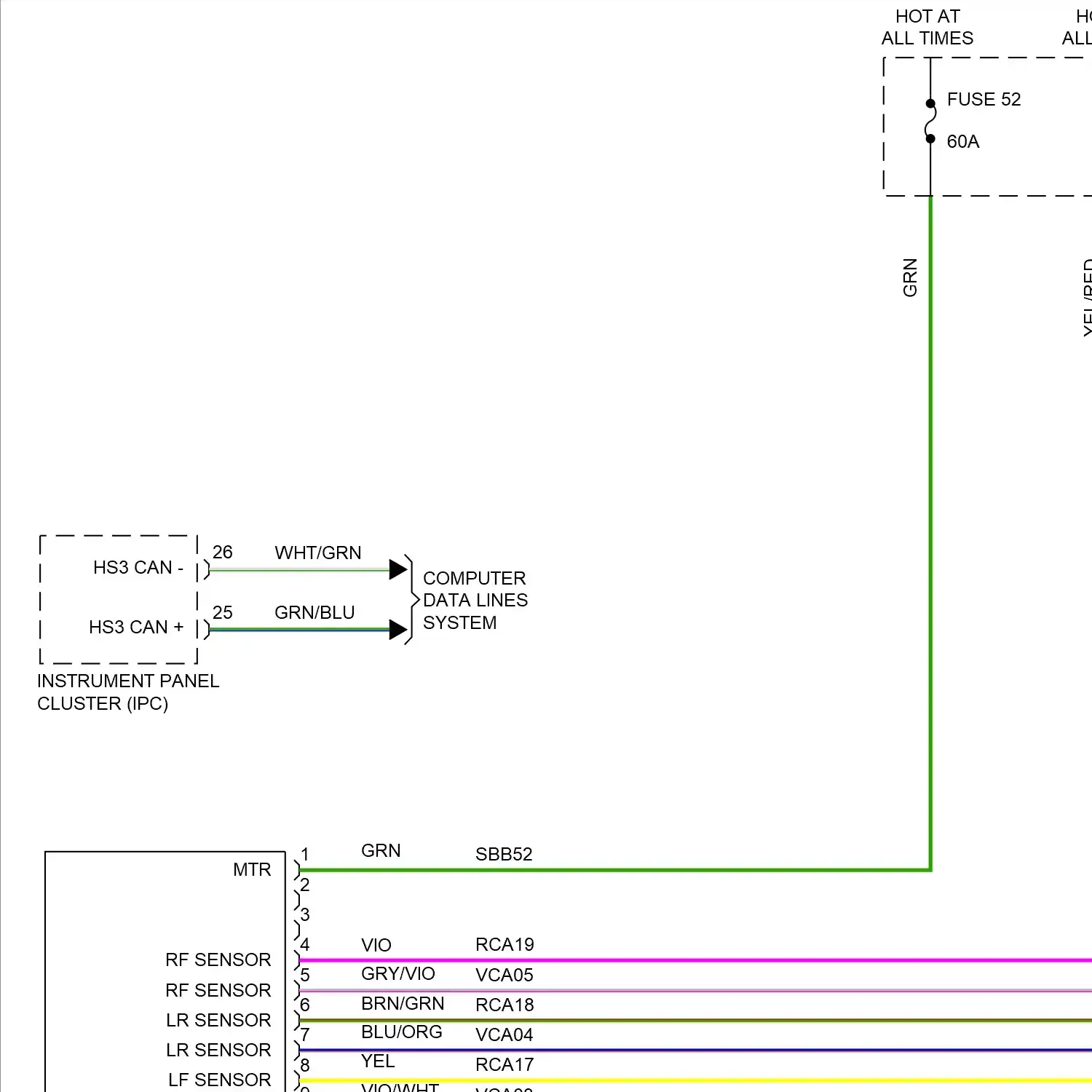This screenshot has width=1092, height=1092.
Task: Click pin number 26 on the IPC
Action: click(223, 552)
